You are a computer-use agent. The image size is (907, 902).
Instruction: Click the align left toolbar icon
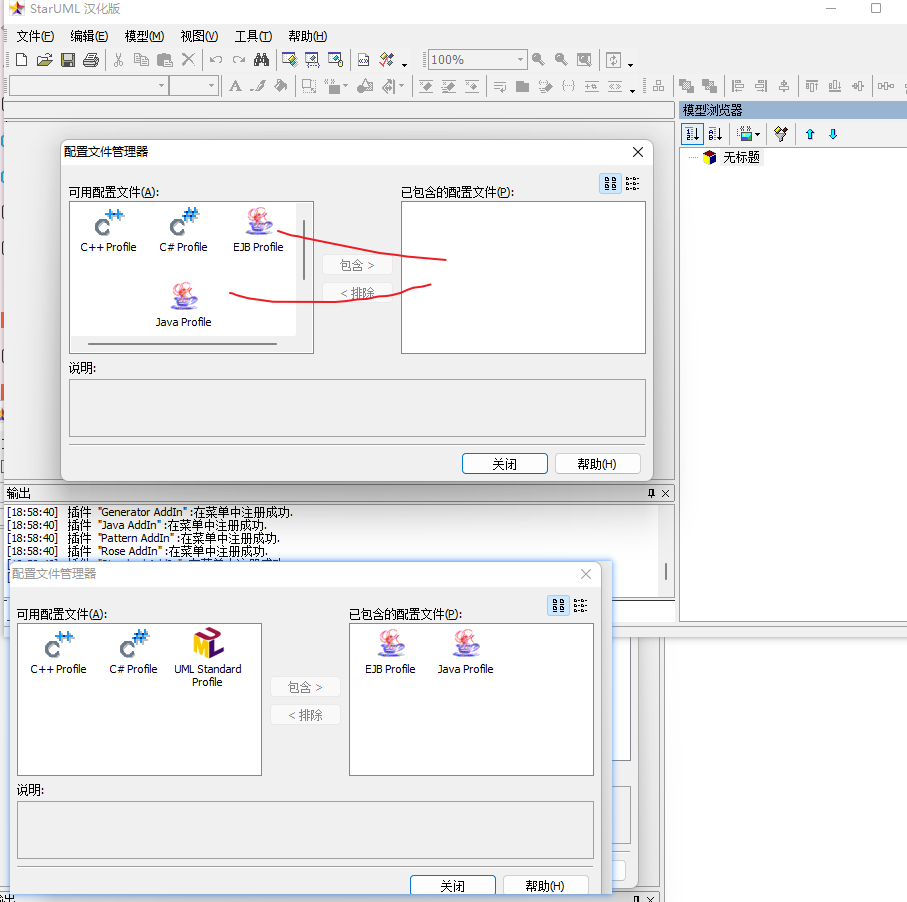click(738, 86)
